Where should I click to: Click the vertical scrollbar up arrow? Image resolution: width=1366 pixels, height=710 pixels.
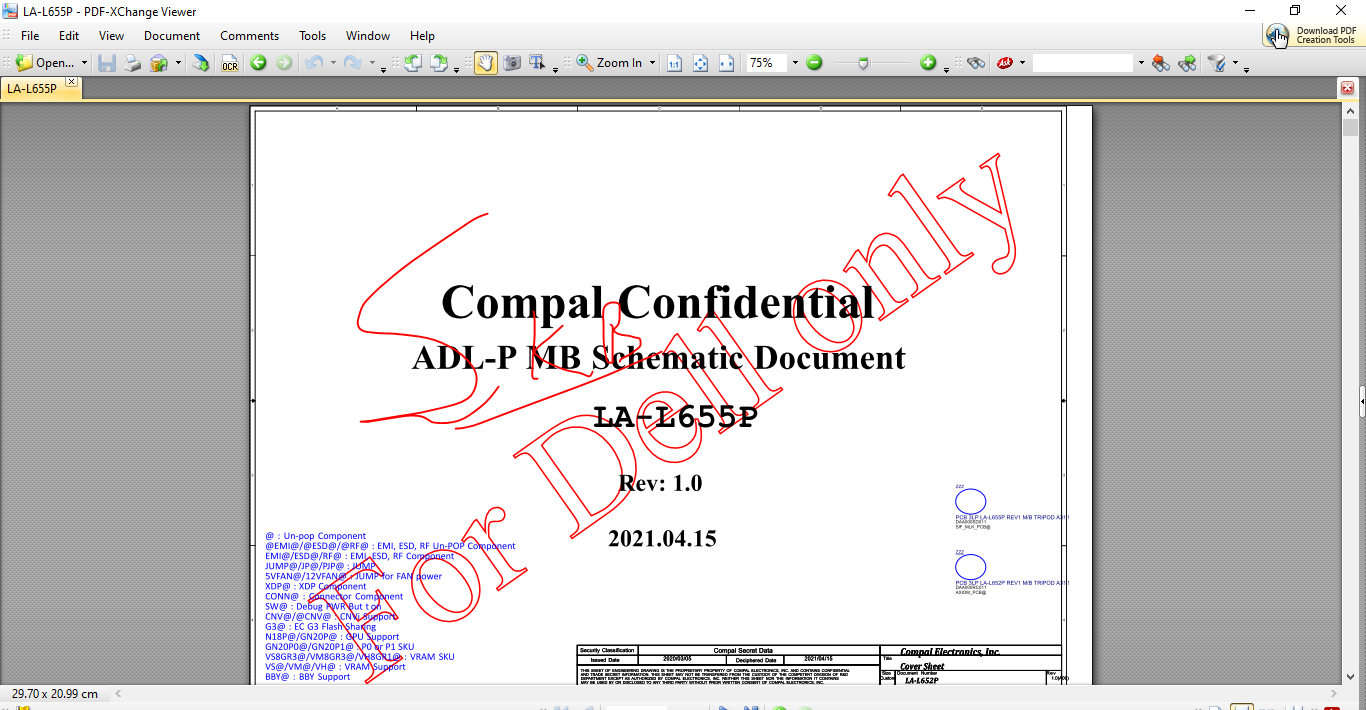(x=1349, y=112)
